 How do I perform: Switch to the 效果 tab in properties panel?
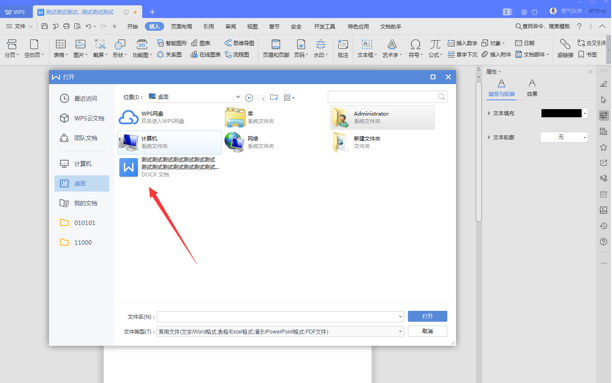coord(532,88)
